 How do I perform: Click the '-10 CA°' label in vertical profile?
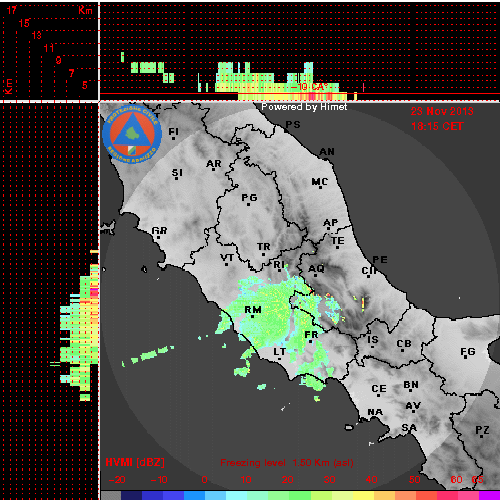click(310, 87)
